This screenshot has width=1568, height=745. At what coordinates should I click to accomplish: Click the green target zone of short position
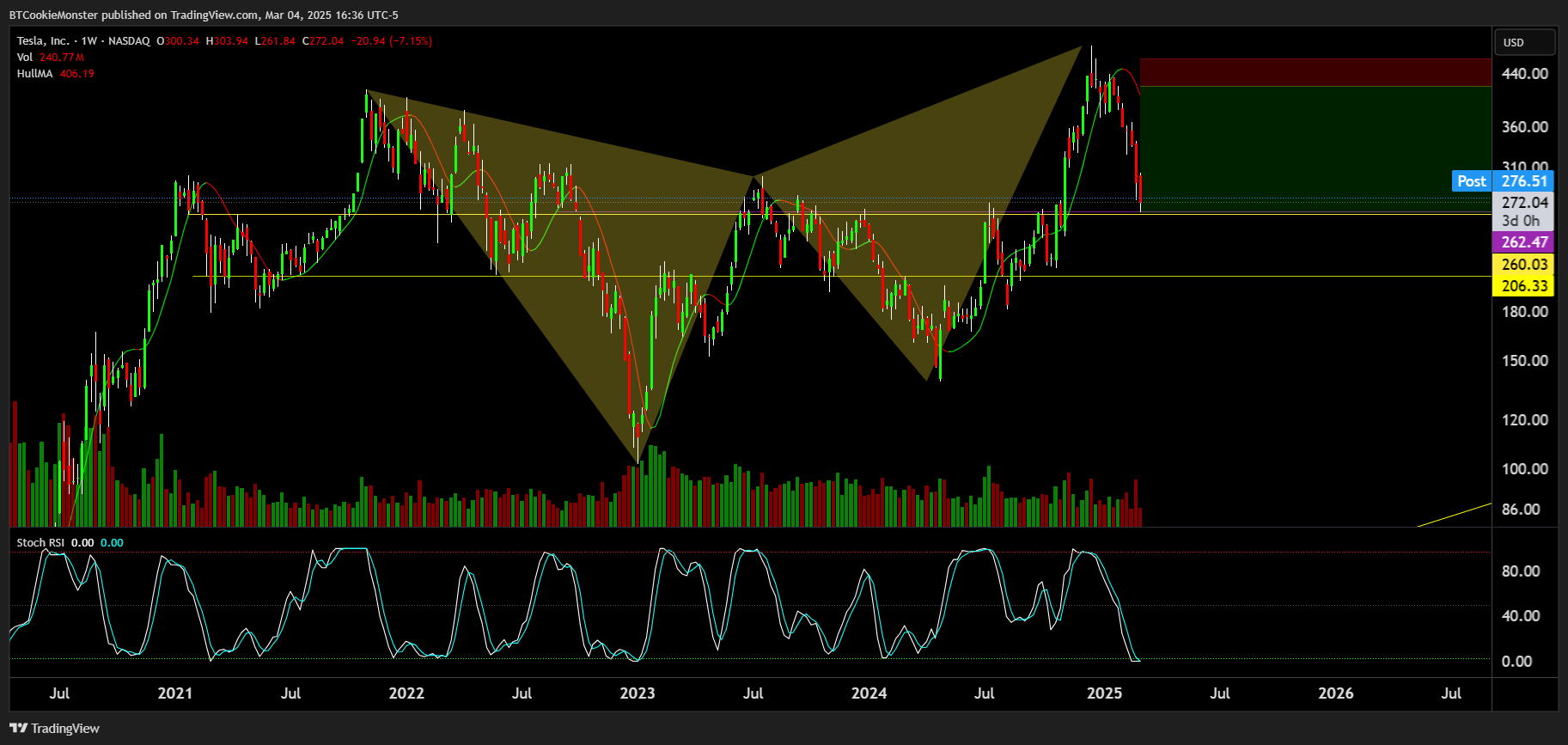click(1315, 148)
